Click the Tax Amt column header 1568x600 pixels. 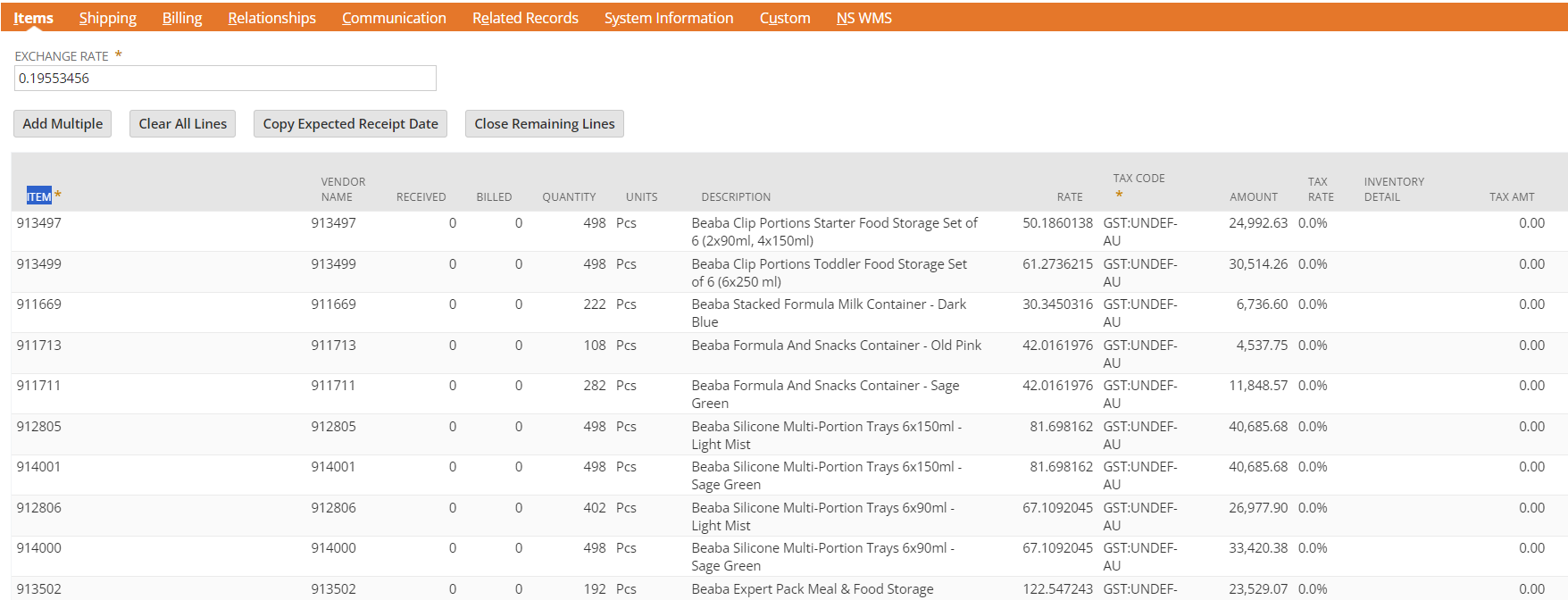[x=1512, y=197]
